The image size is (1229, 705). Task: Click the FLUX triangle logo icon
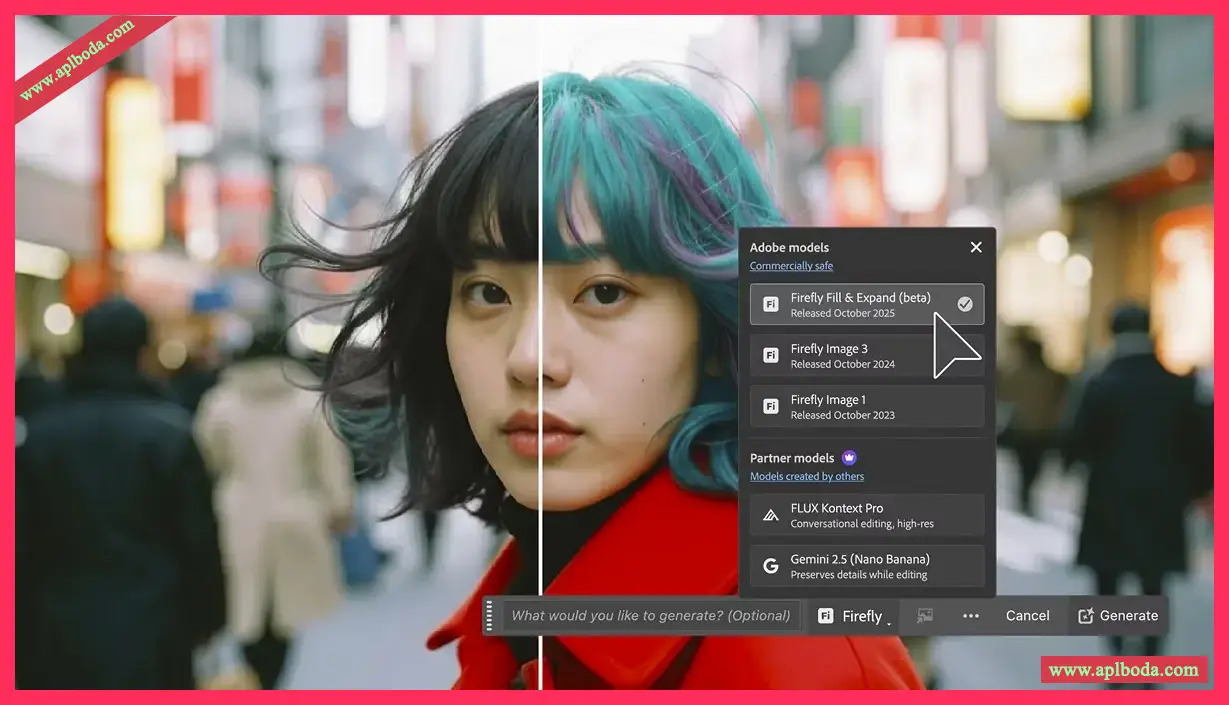771,515
